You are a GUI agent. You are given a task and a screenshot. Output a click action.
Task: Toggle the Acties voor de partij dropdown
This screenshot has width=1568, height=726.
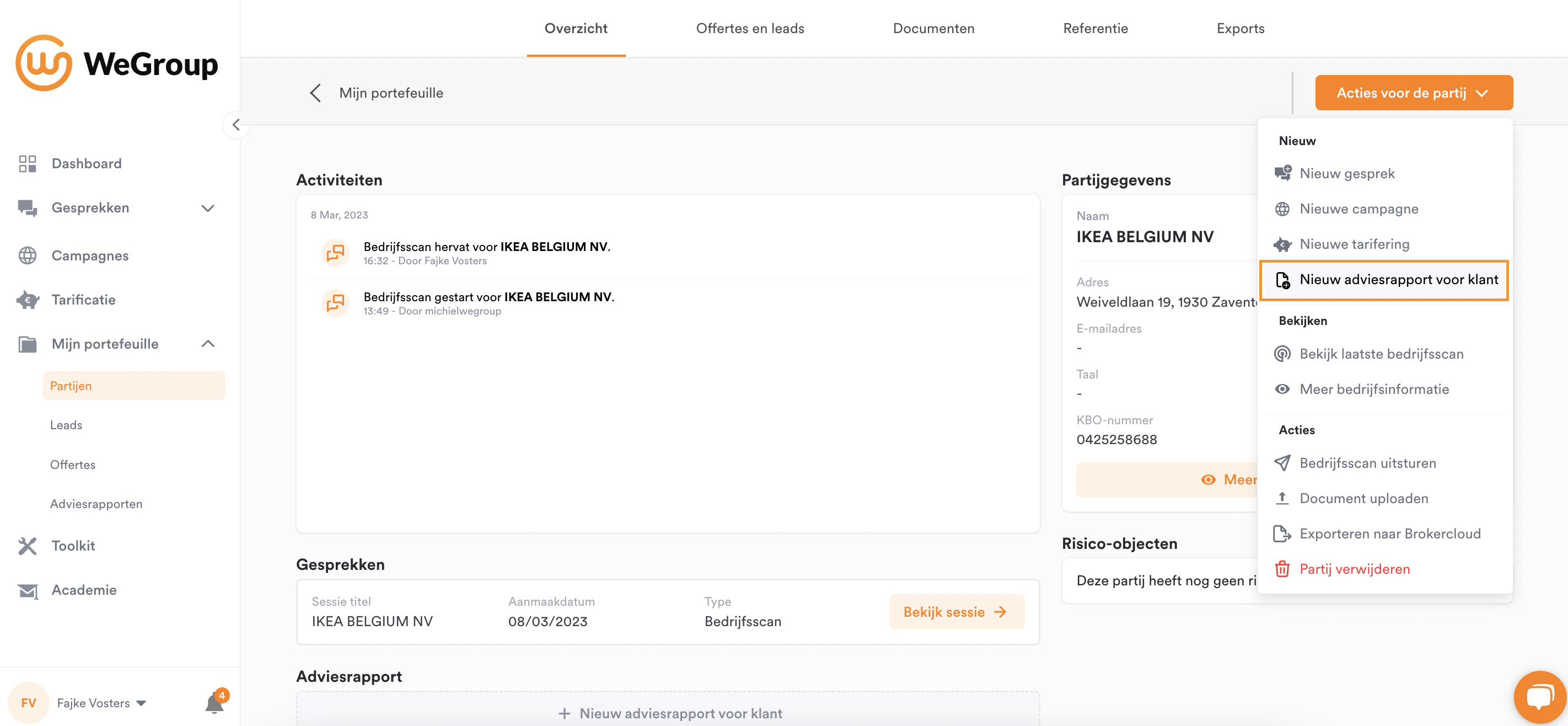pos(1414,93)
